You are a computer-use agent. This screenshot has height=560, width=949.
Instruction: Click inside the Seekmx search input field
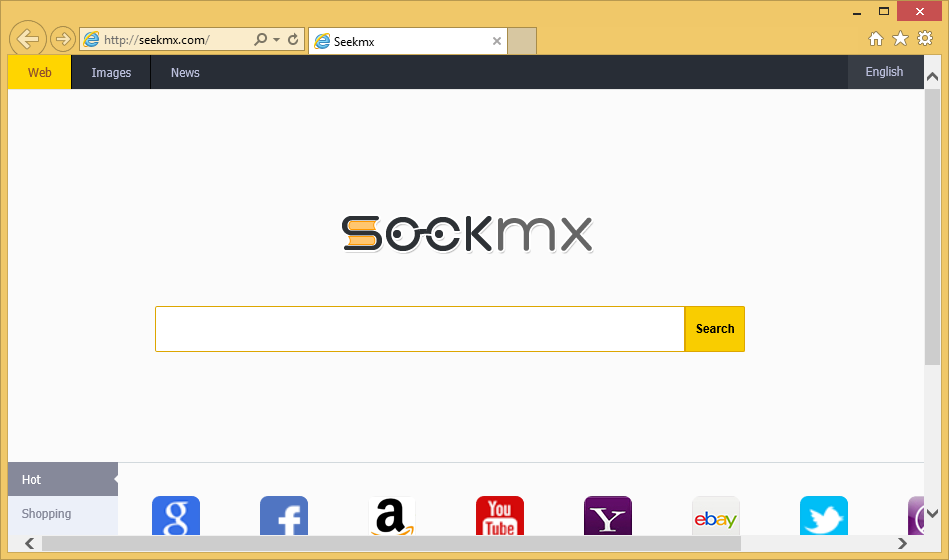(420, 329)
